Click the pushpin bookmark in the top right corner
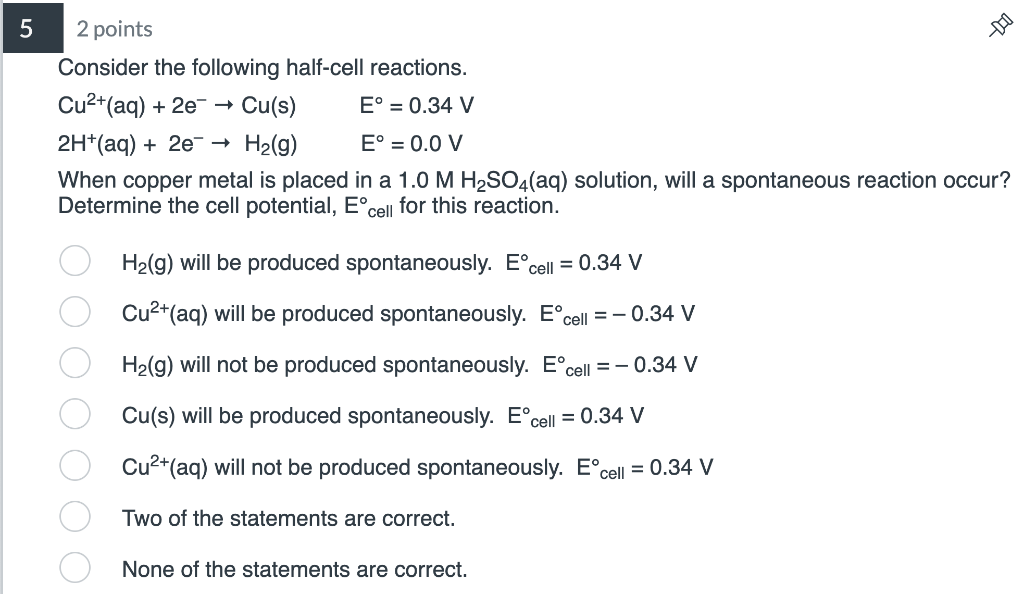The height and width of the screenshot is (594, 1024). (999, 27)
